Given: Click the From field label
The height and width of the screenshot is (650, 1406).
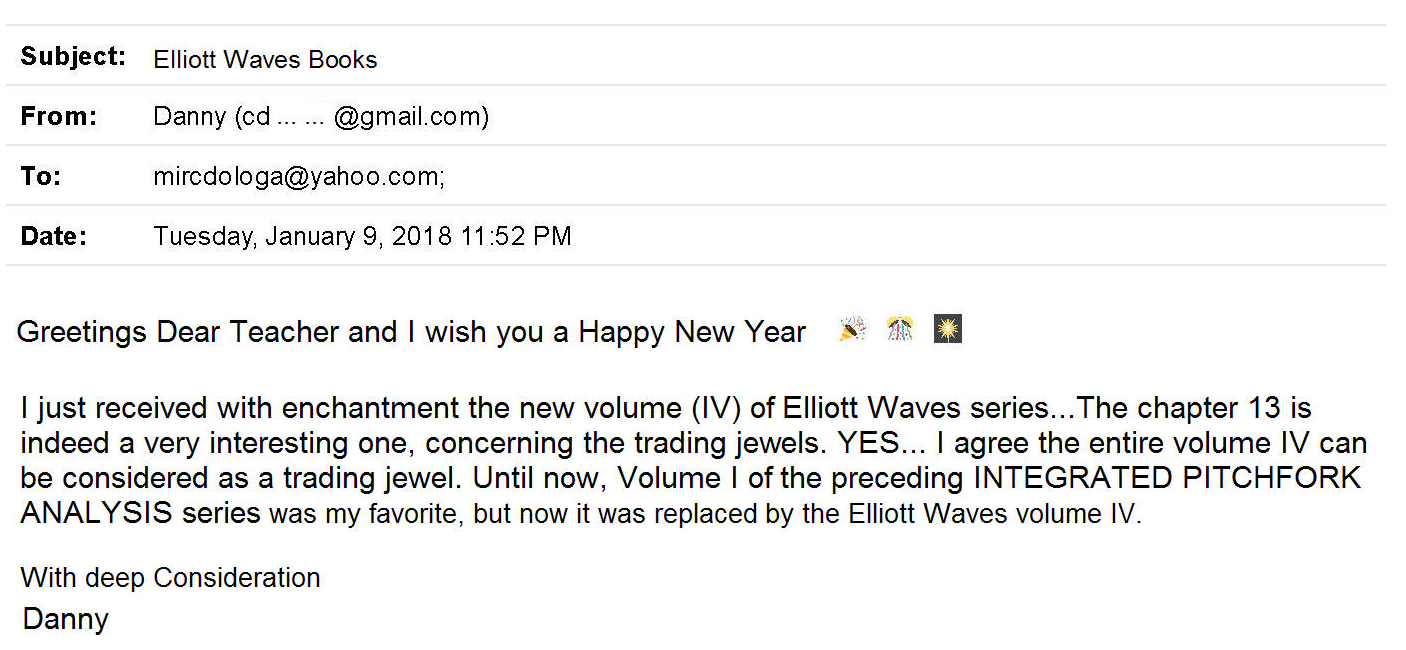Looking at the screenshot, I should (x=59, y=117).
